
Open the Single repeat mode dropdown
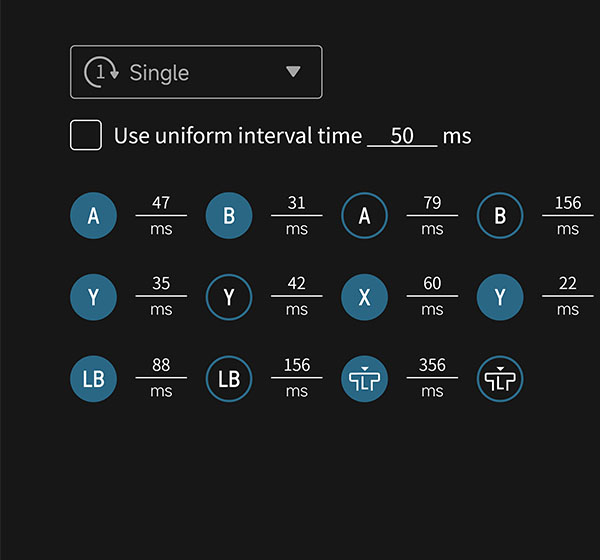196,72
